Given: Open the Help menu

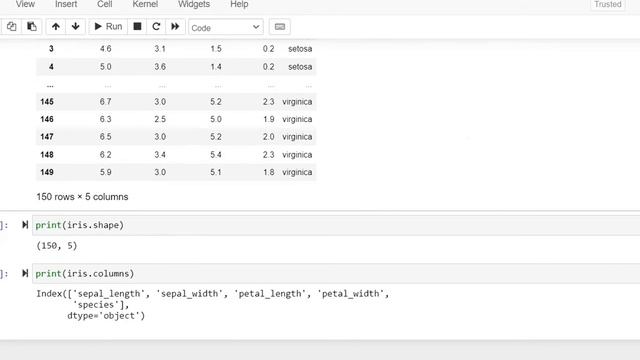Looking at the screenshot, I should [239, 4].
